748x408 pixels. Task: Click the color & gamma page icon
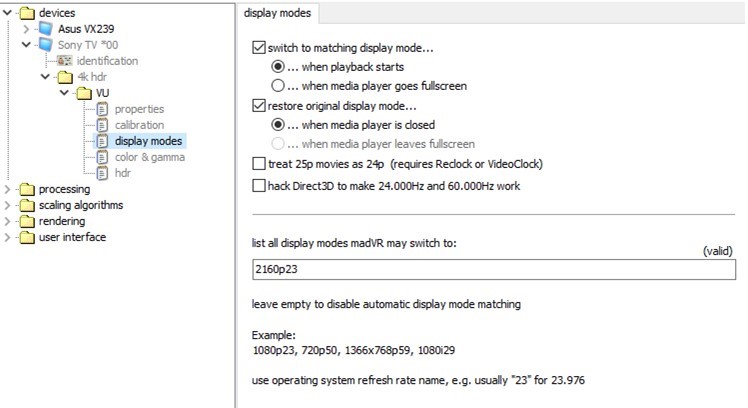[102, 157]
